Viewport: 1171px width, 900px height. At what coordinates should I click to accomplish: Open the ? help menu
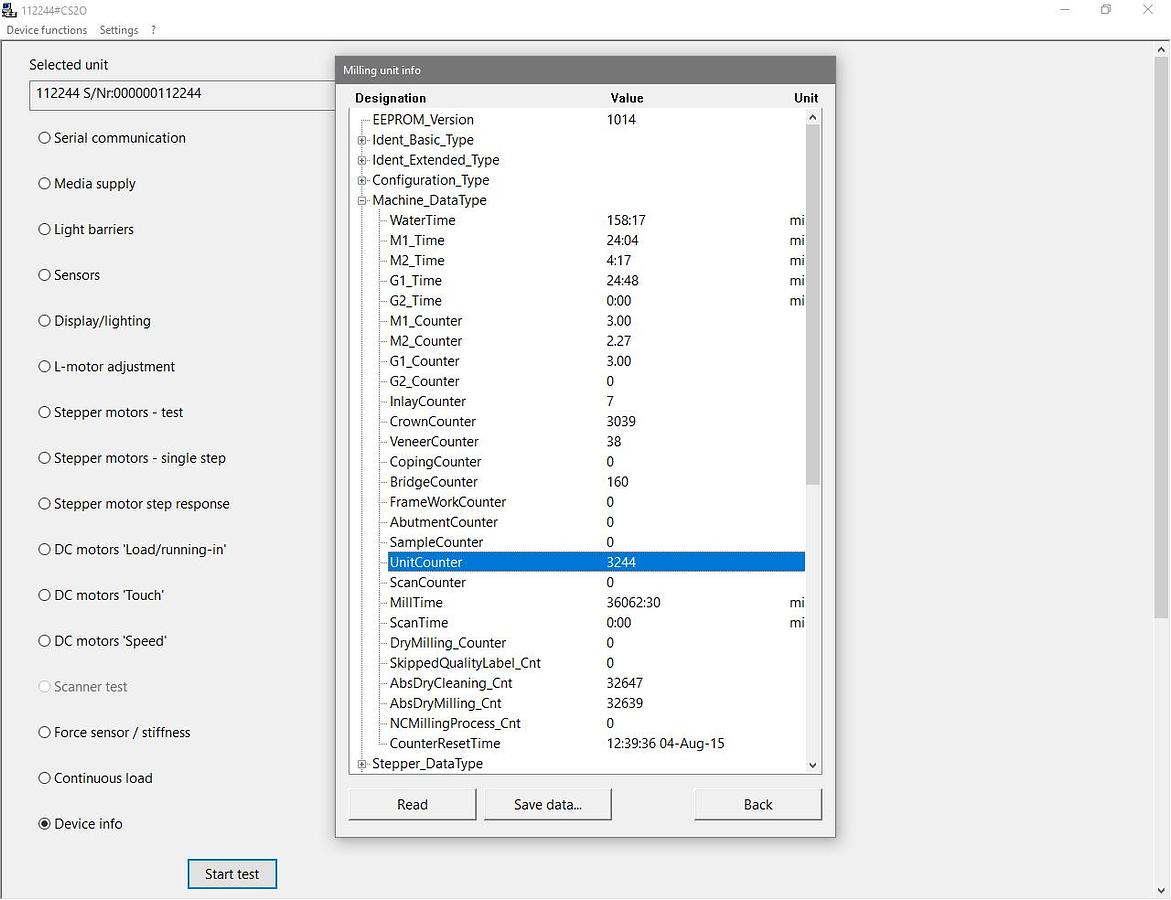153,30
